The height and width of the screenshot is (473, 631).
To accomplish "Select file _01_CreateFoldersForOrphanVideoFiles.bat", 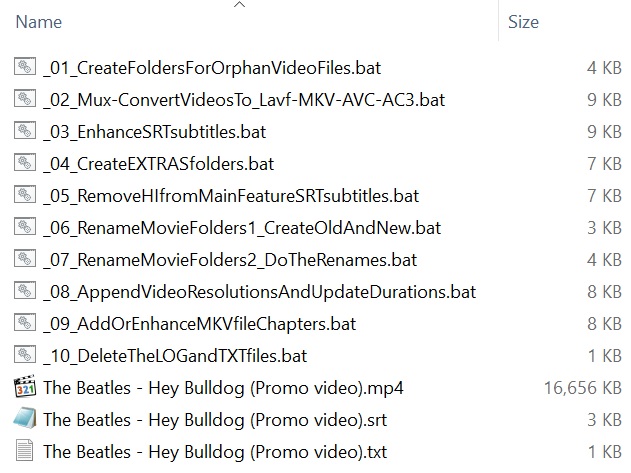I will (x=212, y=68).
